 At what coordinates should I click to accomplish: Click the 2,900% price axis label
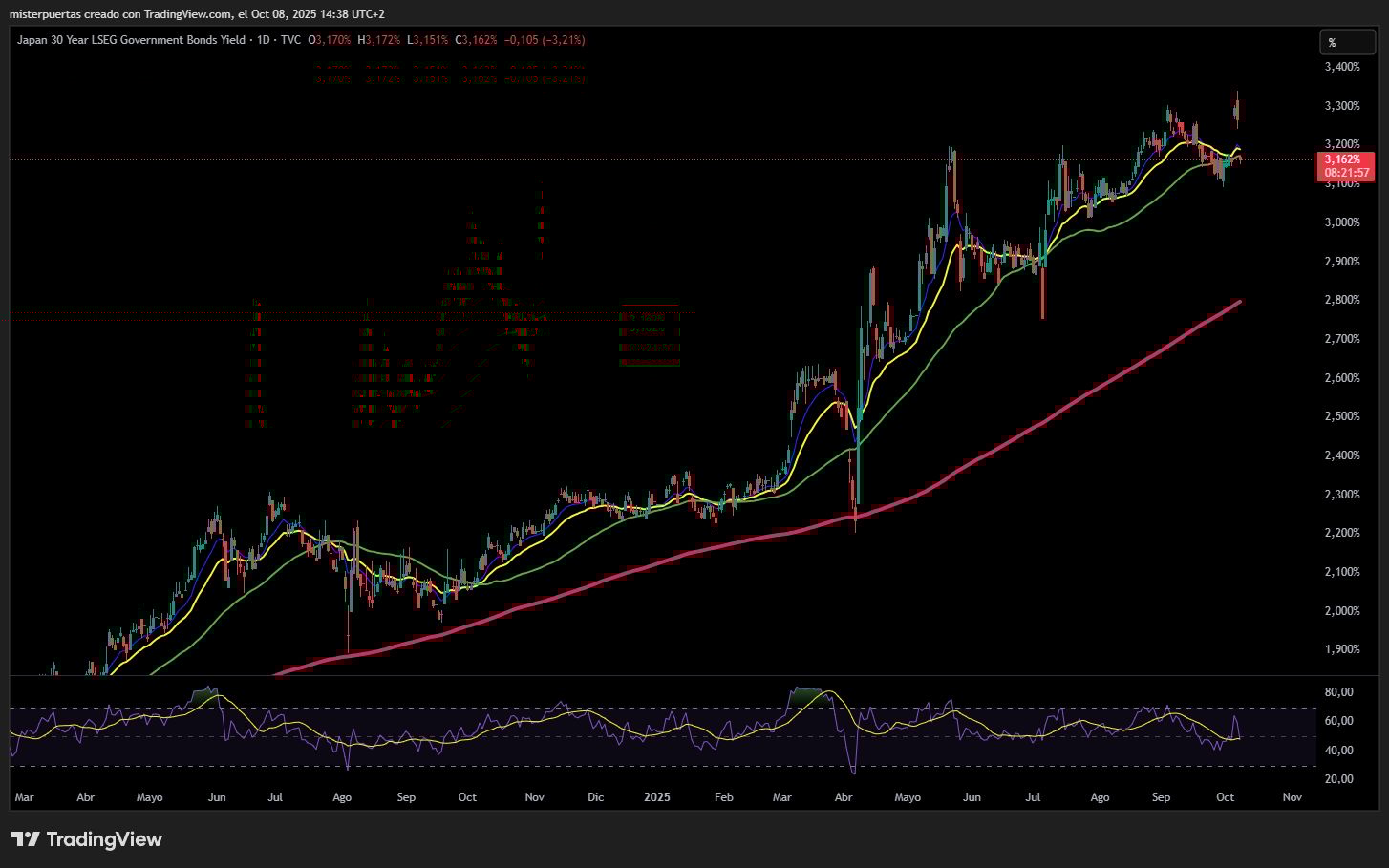pyautogui.click(x=1342, y=262)
